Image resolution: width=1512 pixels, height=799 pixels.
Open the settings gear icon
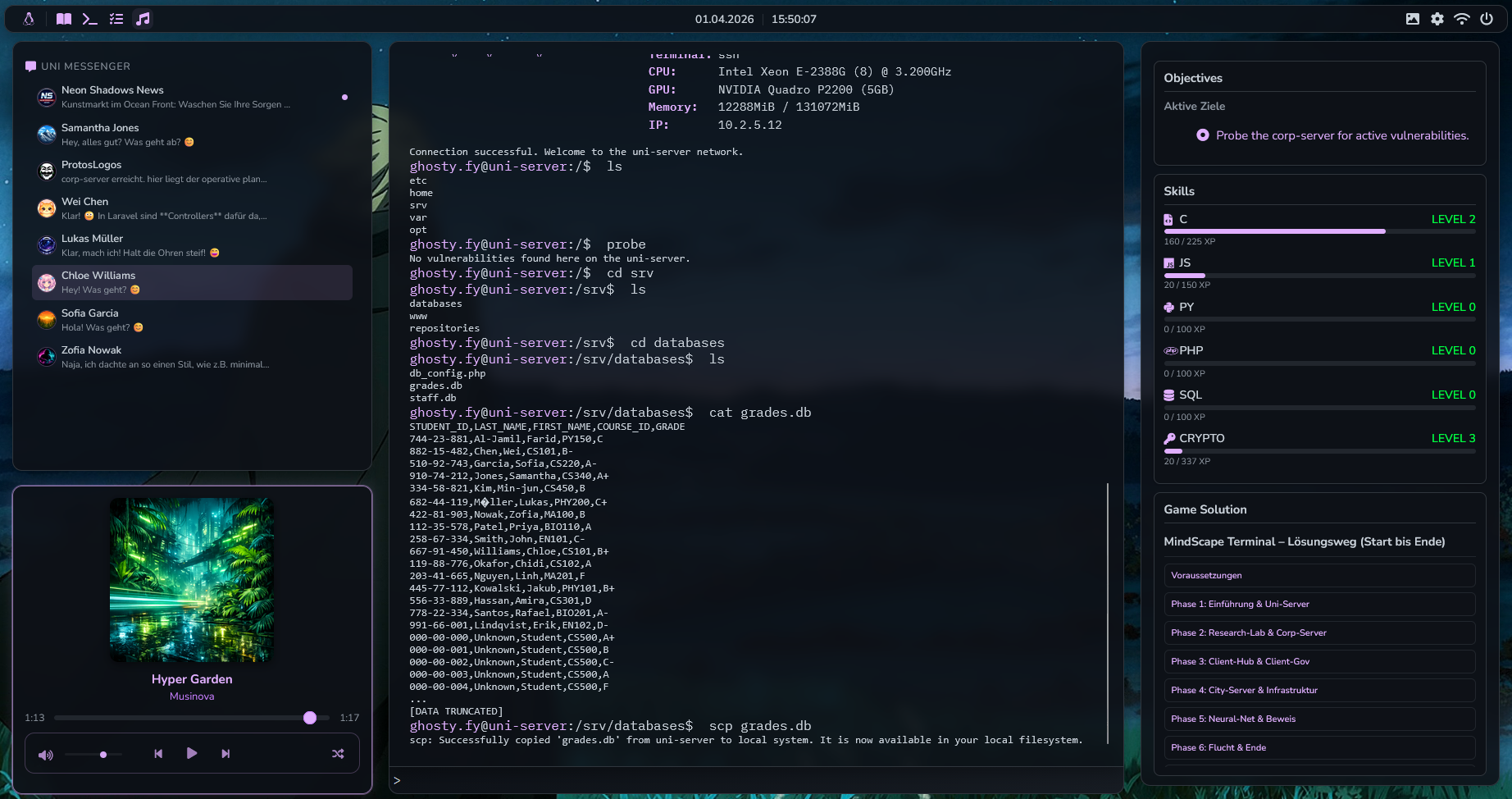pos(1437,19)
